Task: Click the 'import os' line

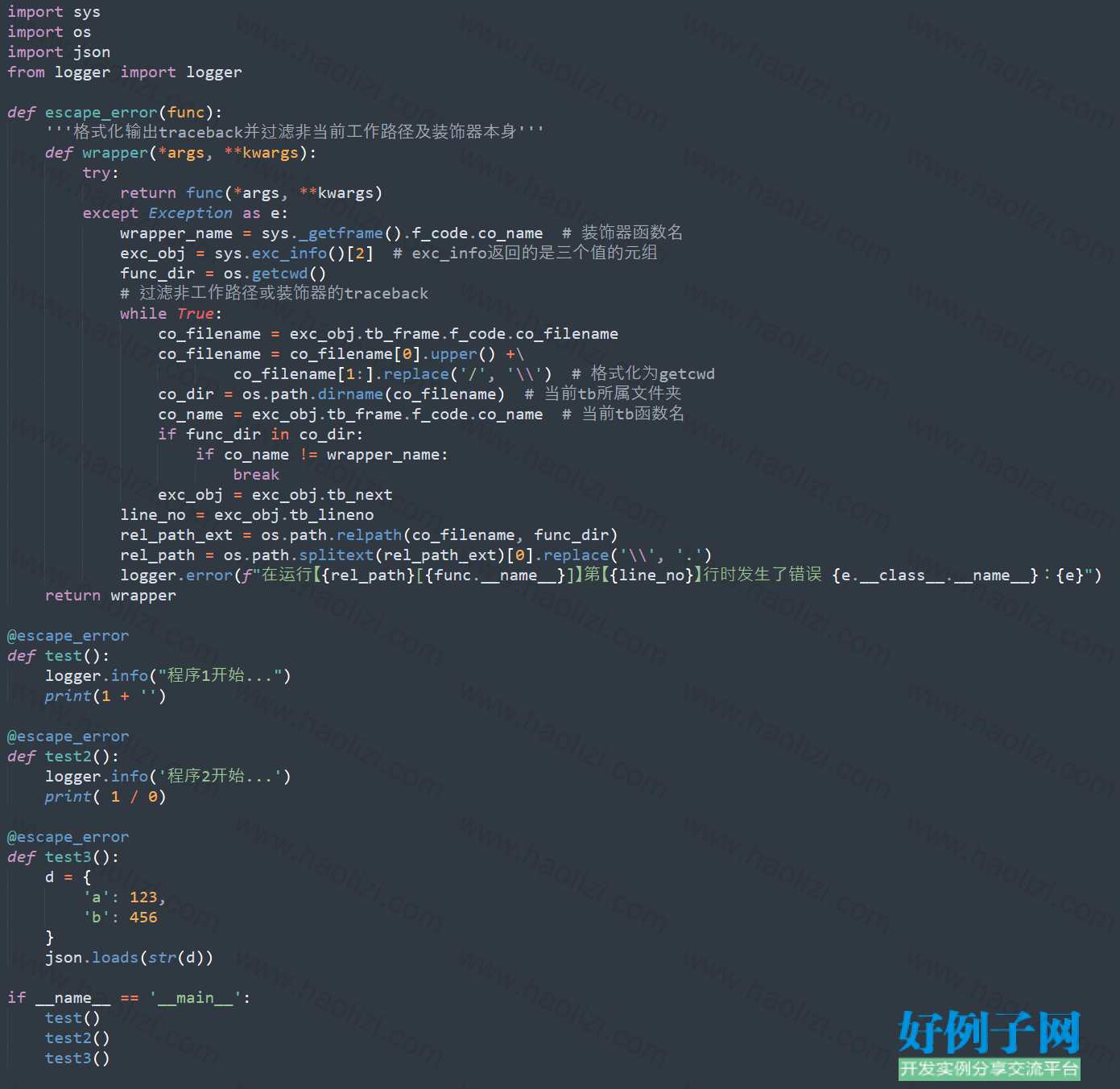Action: tap(49, 32)
